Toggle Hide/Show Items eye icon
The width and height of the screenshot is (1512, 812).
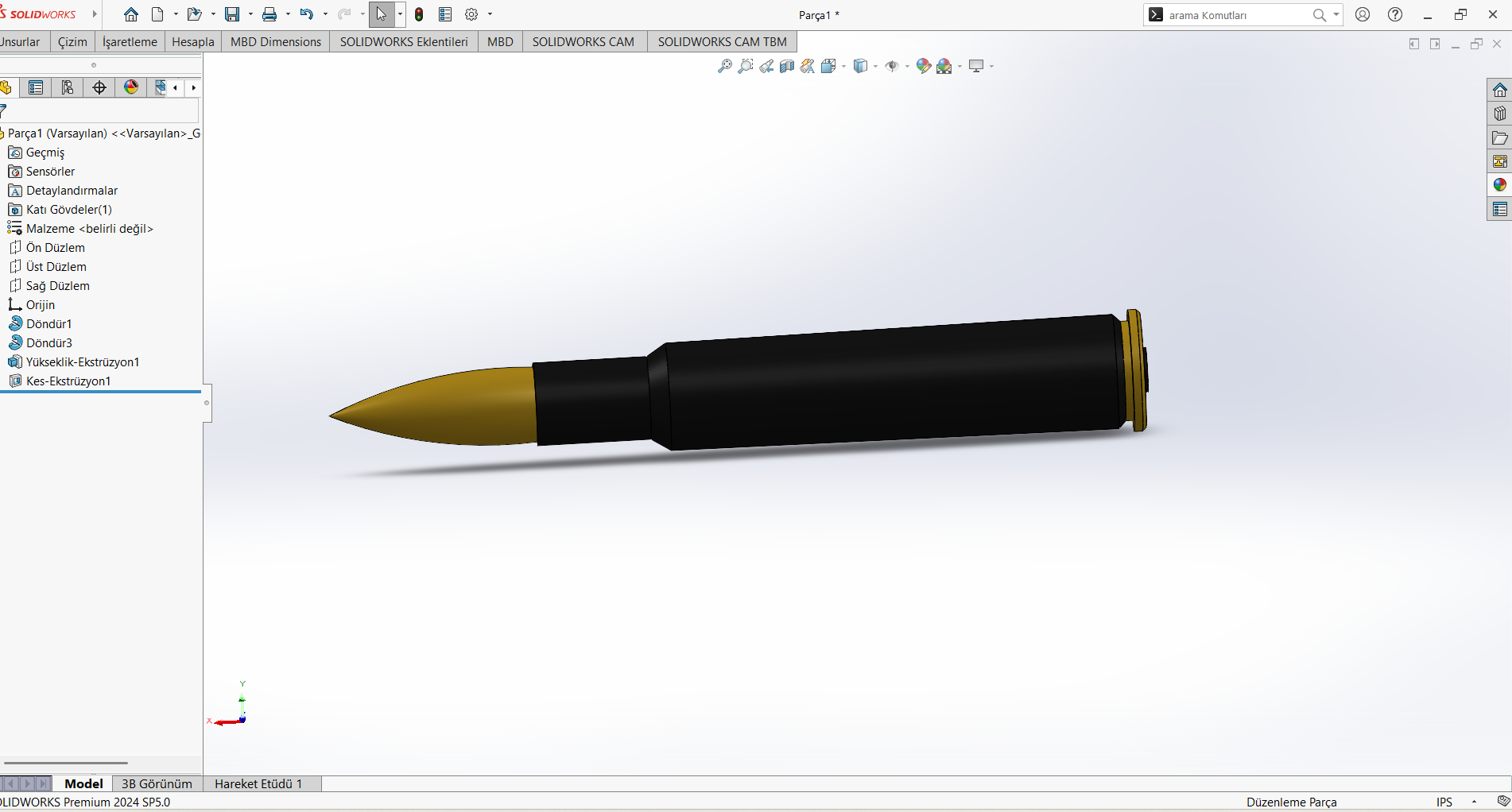tap(892, 66)
